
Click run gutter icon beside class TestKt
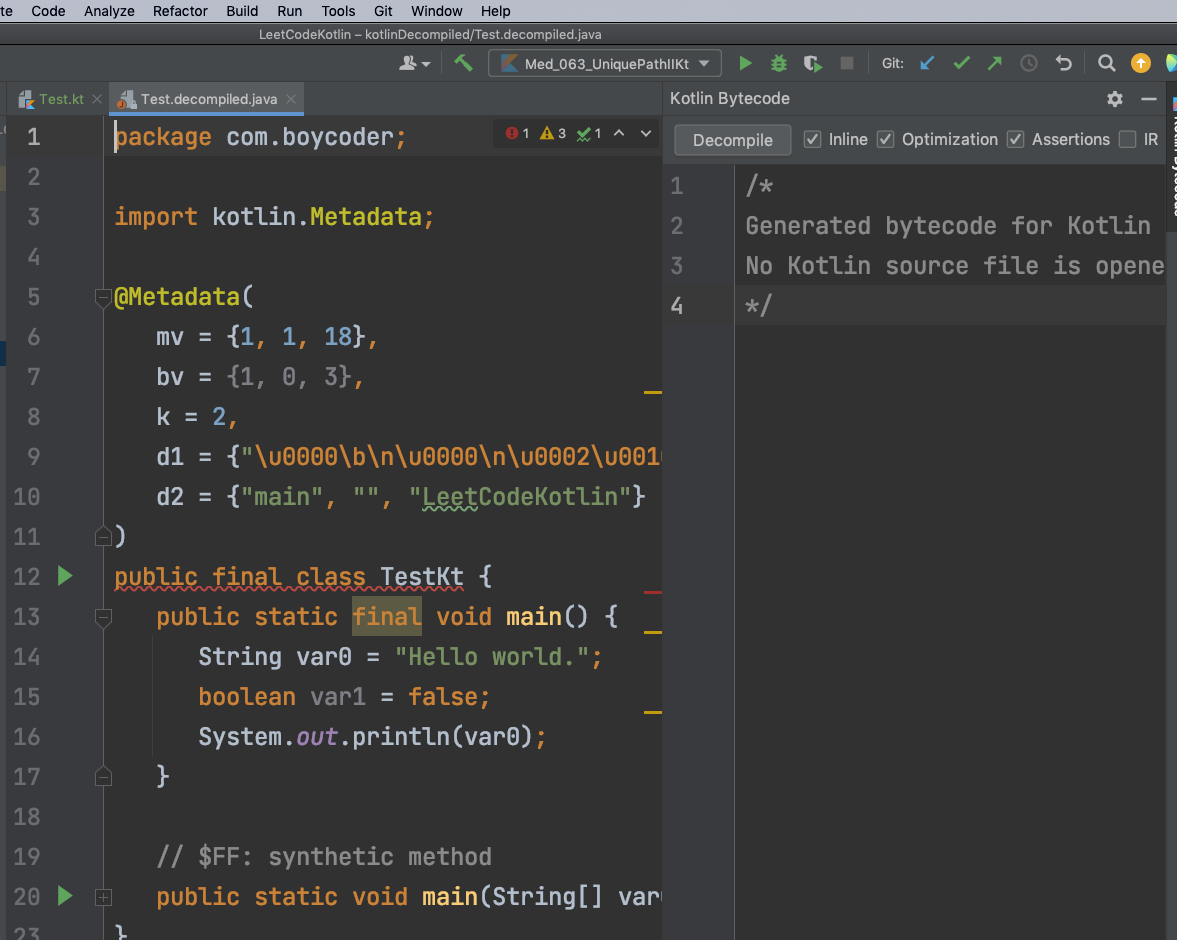[65, 576]
